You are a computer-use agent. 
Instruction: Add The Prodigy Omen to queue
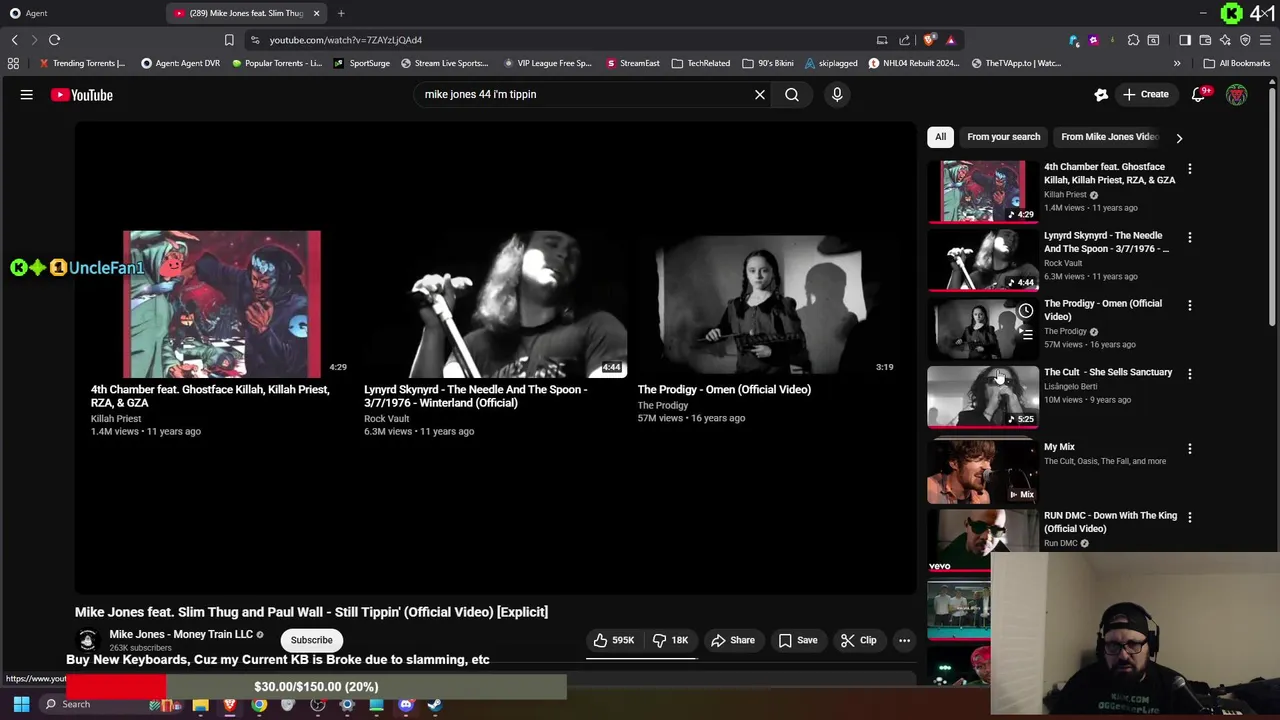click(x=1026, y=335)
